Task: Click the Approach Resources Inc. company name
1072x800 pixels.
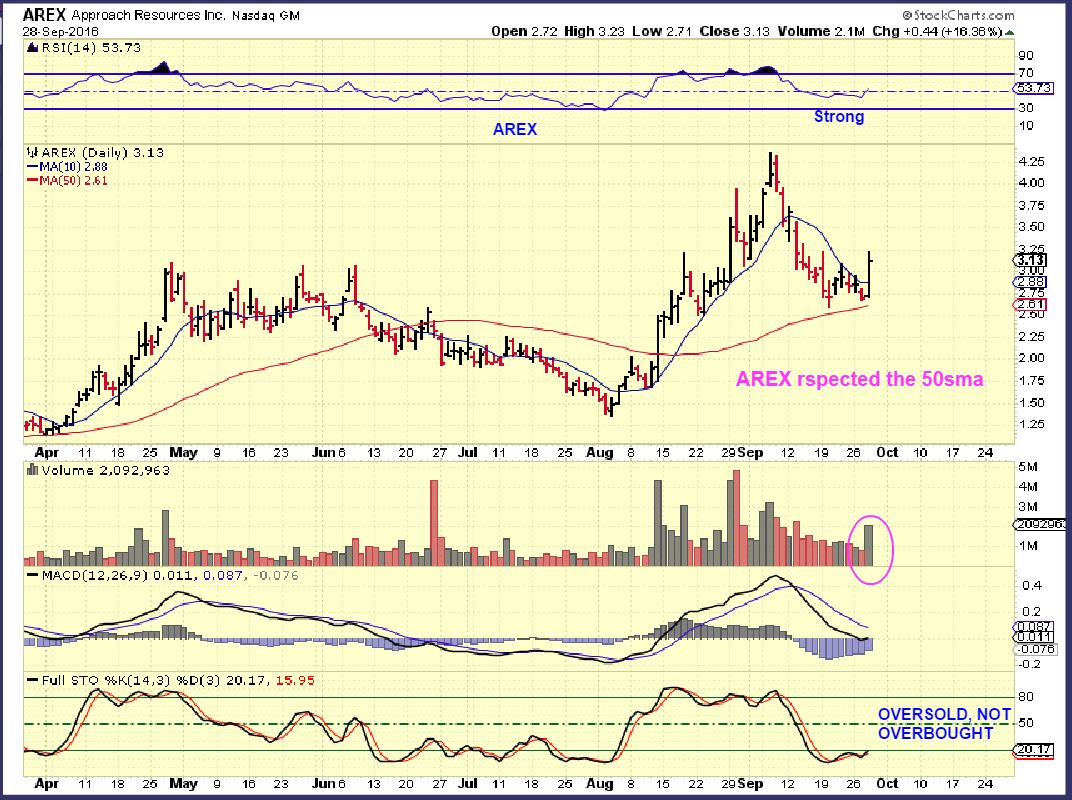Action: pos(148,15)
